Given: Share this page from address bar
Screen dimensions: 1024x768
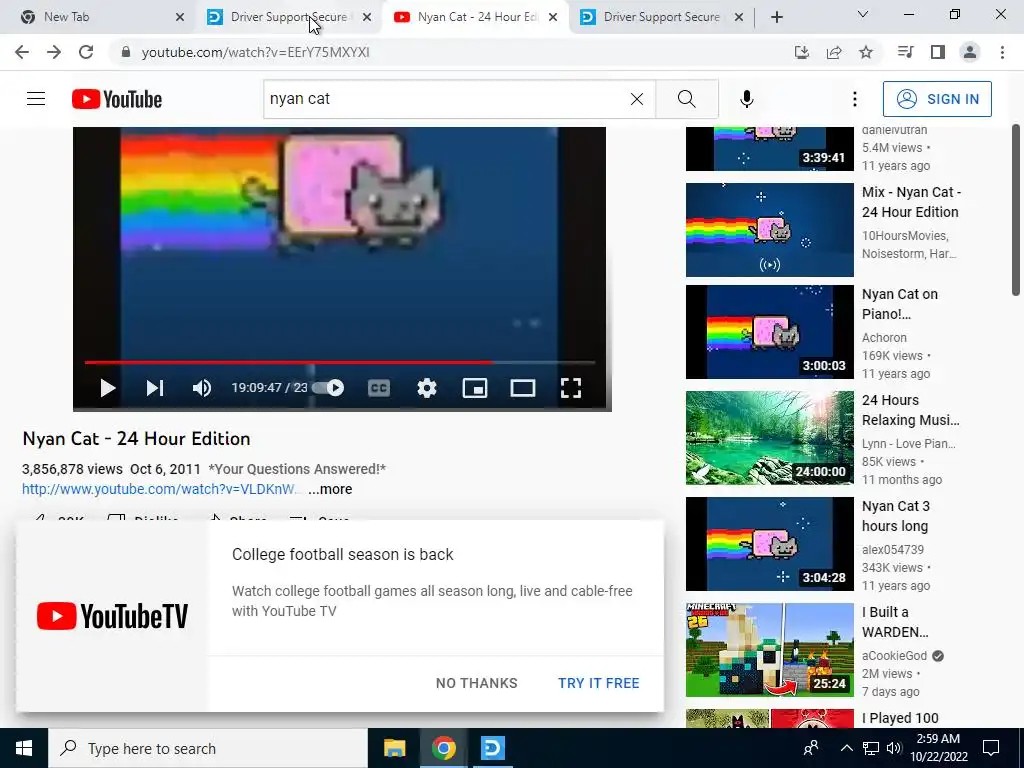Looking at the screenshot, I should click(x=834, y=52).
